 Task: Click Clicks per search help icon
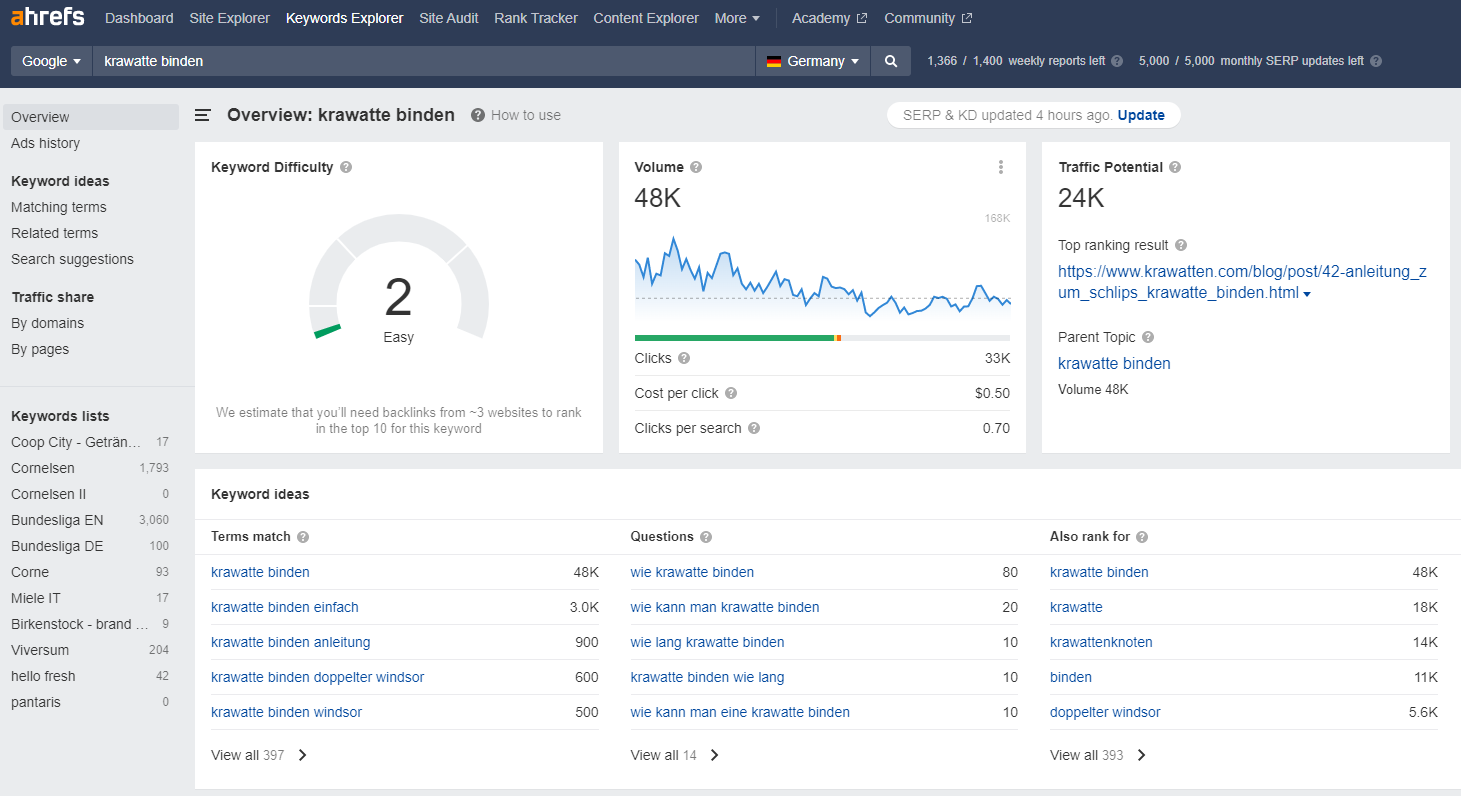(754, 428)
